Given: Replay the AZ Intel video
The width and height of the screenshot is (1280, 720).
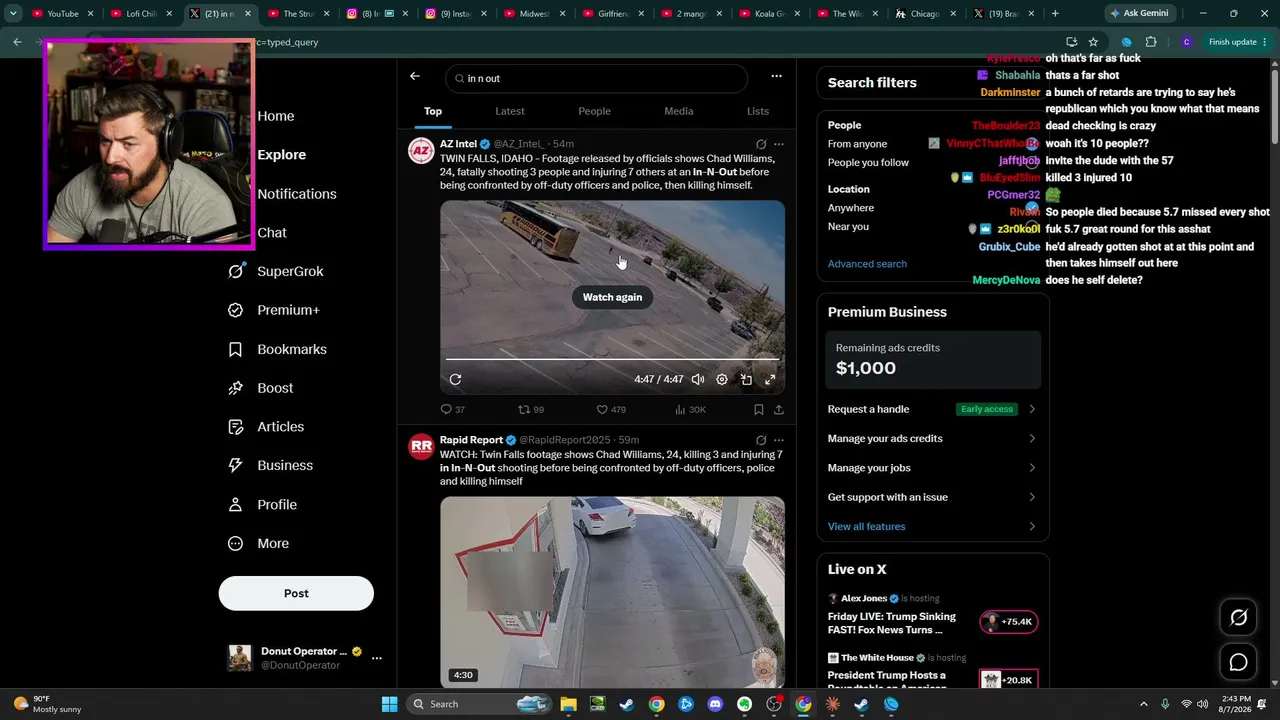Looking at the screenshot, I should [x=455, y=380].
